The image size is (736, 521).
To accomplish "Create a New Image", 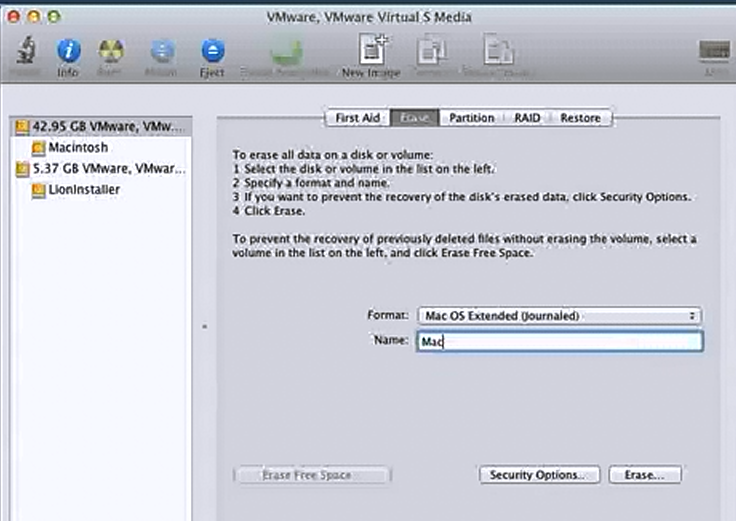I will [373, 49].
